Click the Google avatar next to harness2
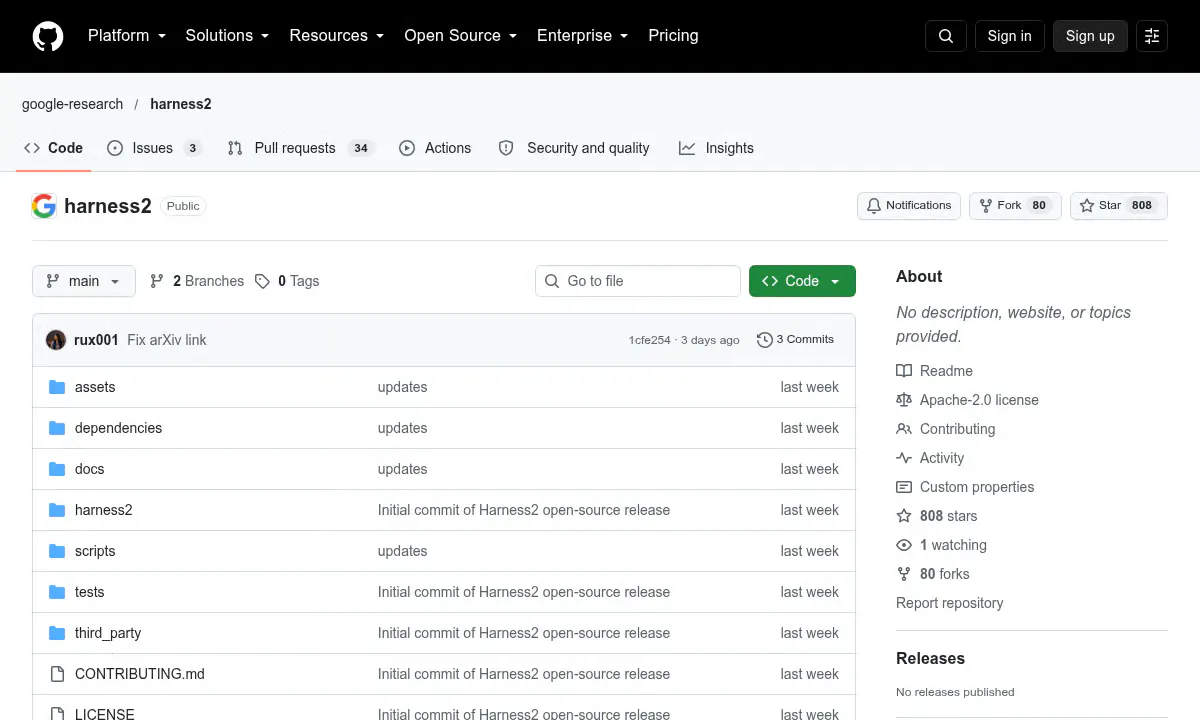The width and height of the screenshot is (1200, 720). 44,206
